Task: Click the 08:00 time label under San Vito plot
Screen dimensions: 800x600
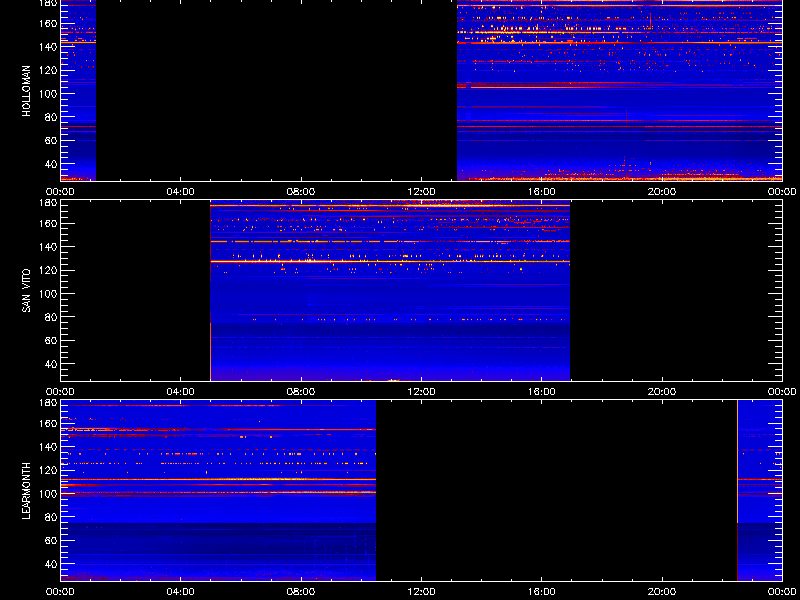Action: point(301,392)
